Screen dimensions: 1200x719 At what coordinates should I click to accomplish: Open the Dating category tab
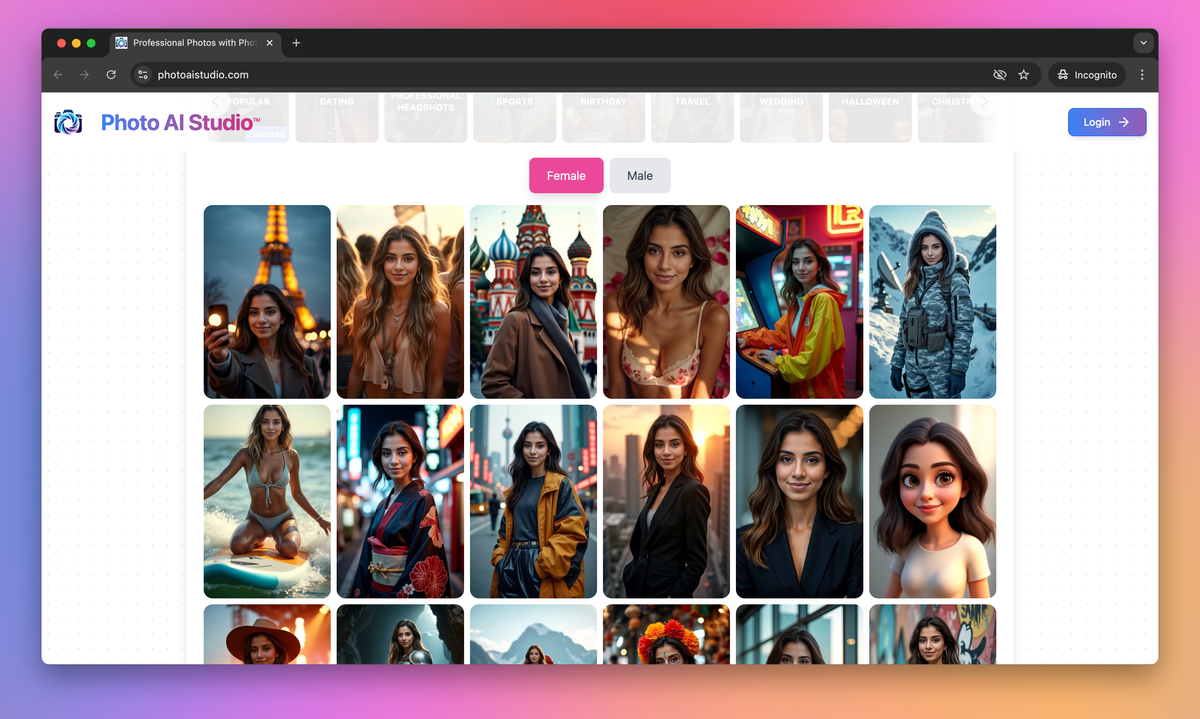(x=337, y=117)
